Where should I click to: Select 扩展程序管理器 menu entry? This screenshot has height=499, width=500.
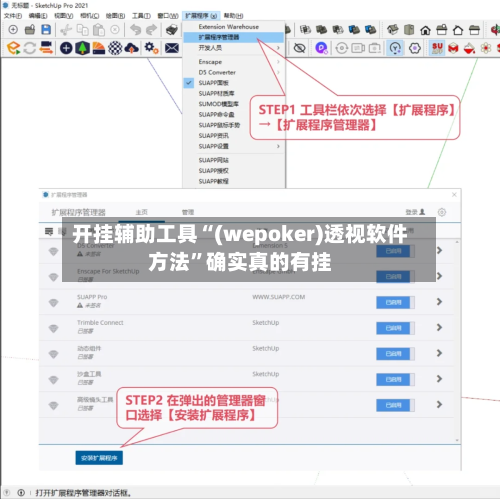click(x=234, y=37)
